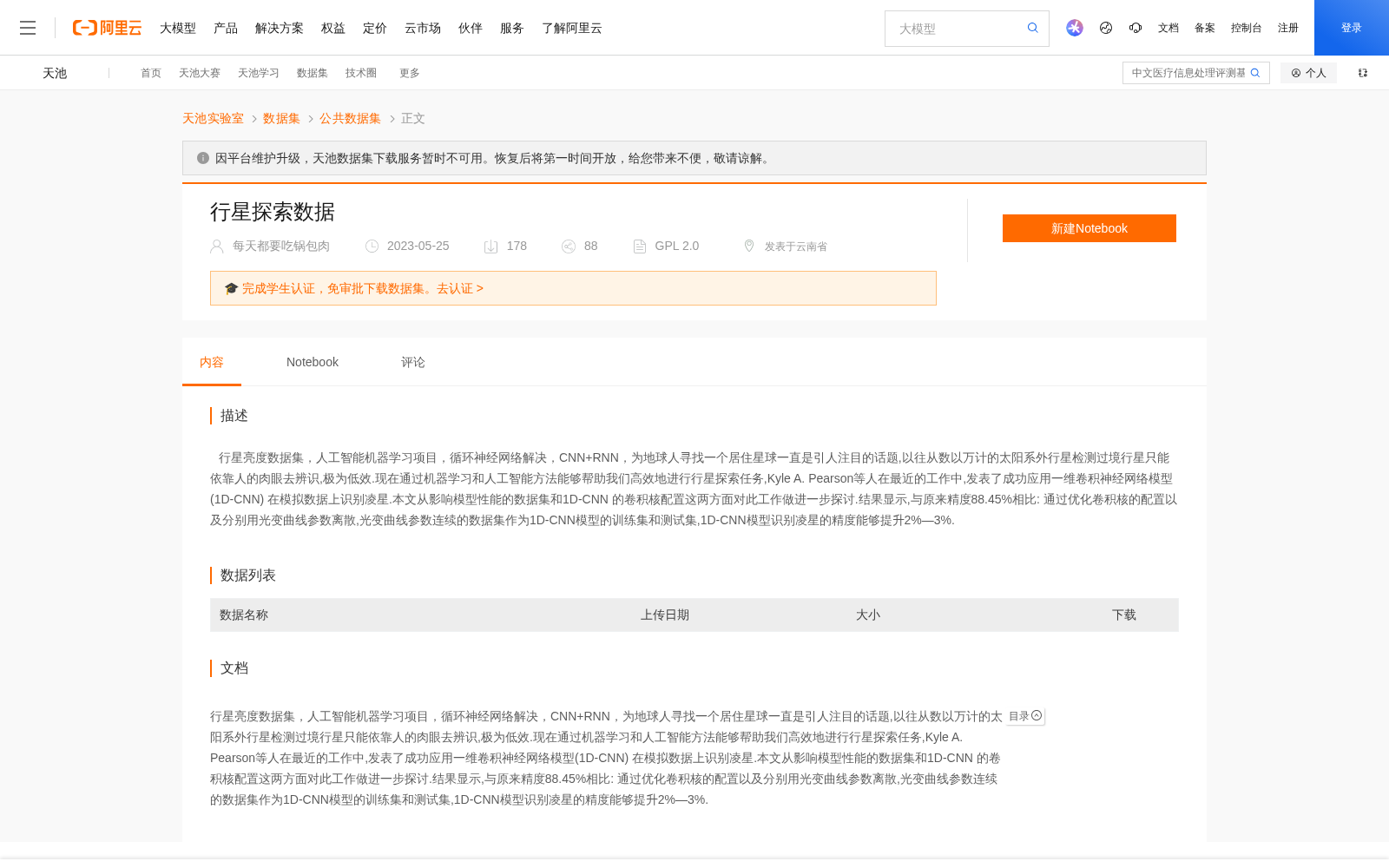Click the location pin icon
1389x868 pixels.
click(749, 247)
